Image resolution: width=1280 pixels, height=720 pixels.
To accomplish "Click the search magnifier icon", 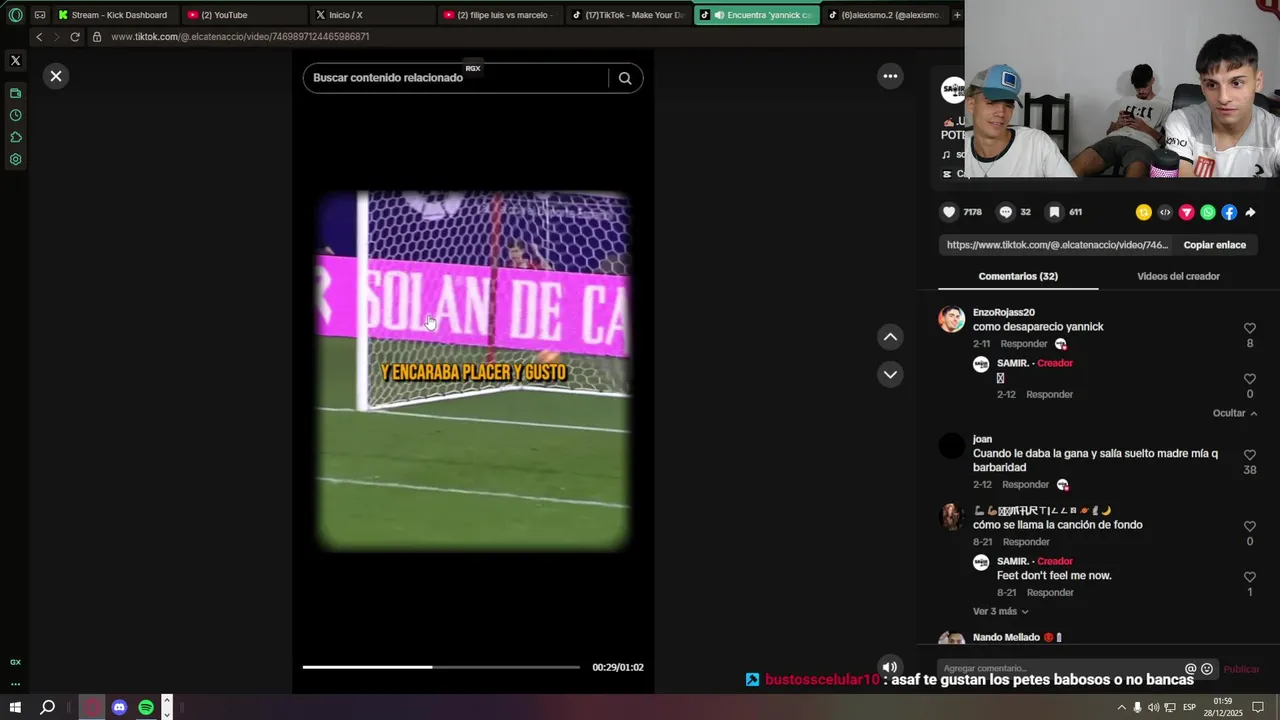I will click(x=625, y=78).
